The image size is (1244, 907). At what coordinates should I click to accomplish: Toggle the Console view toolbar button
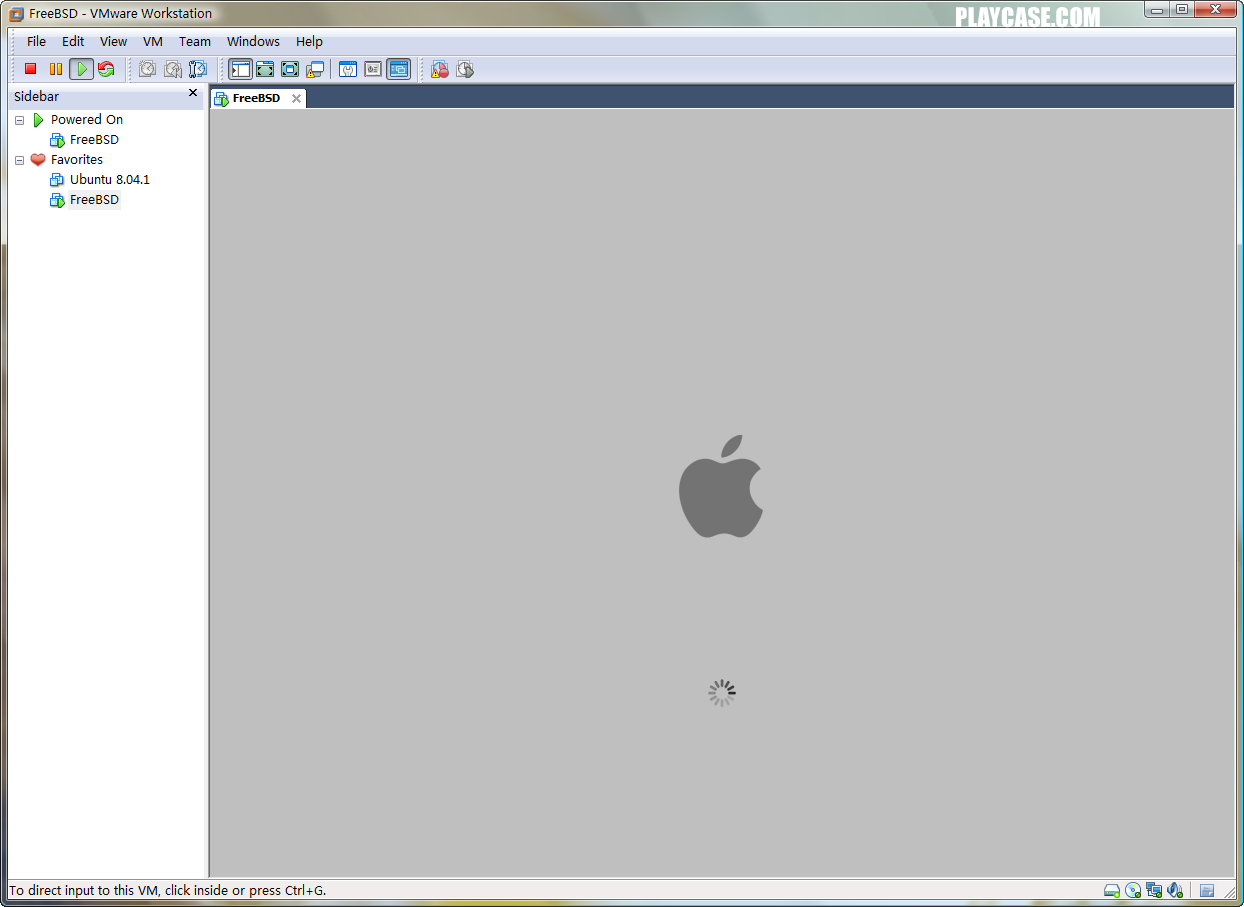coord(399,69)
